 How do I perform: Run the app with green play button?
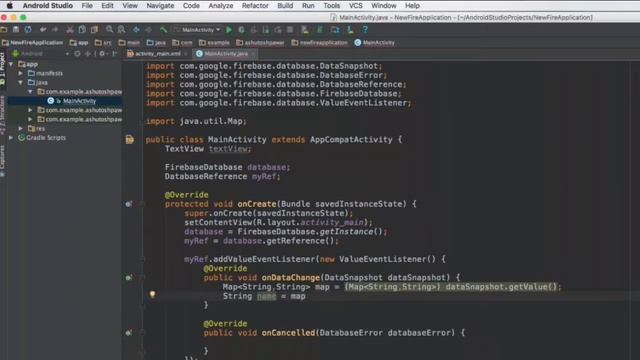[229, 29]
